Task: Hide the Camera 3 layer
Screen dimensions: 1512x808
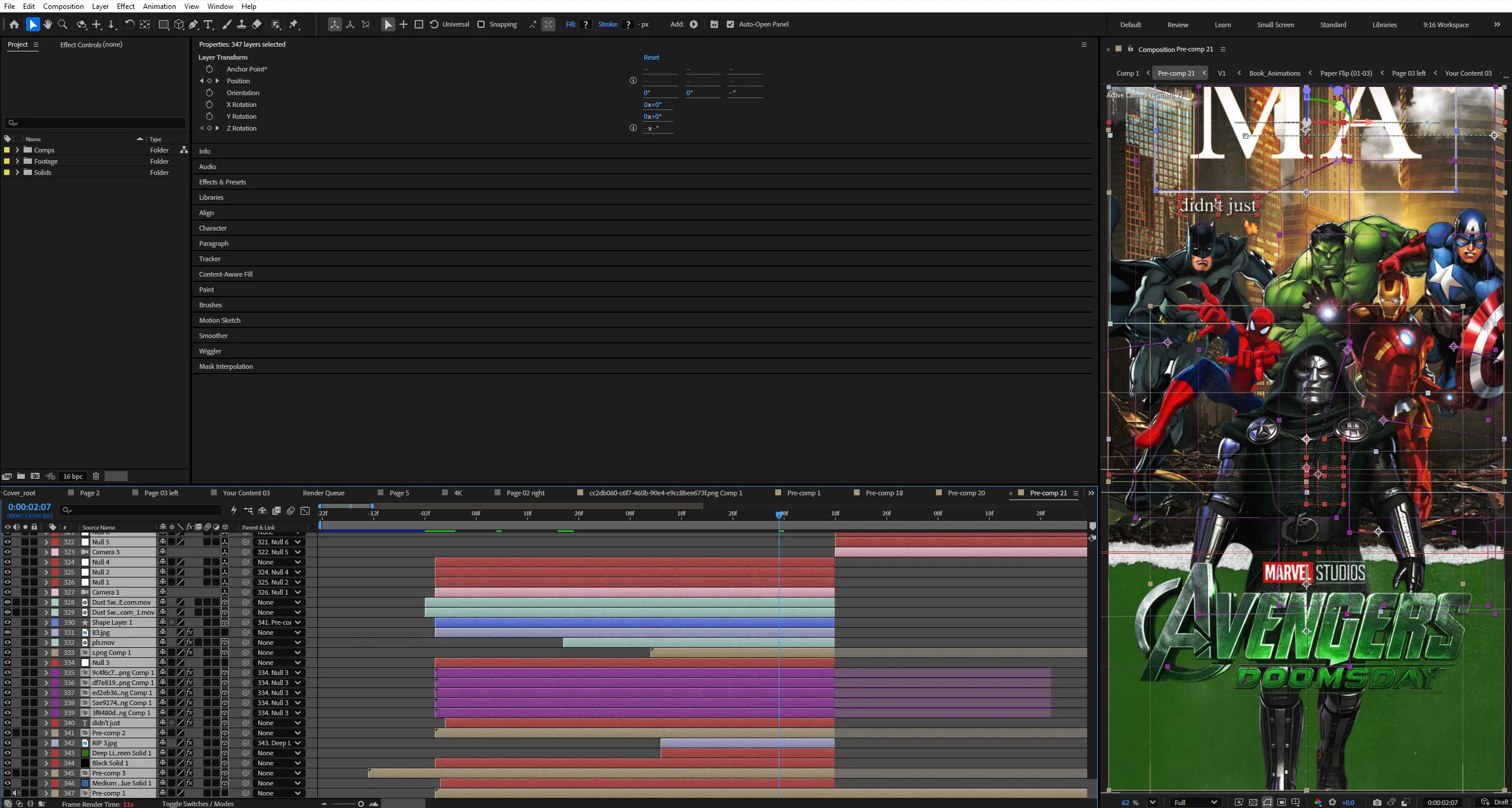Action: pos(7,552)
